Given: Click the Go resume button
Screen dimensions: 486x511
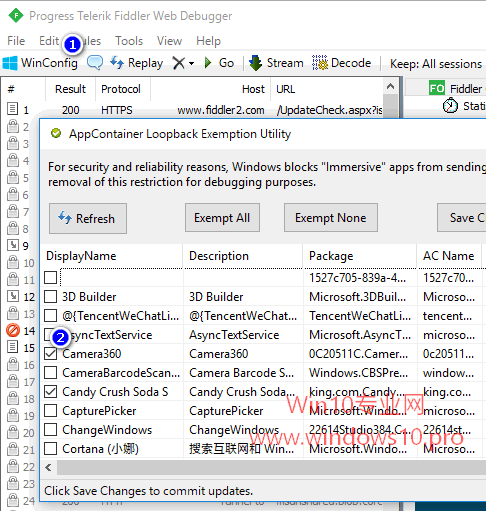Looking at the screenshot, I should [x=219, y=63].
